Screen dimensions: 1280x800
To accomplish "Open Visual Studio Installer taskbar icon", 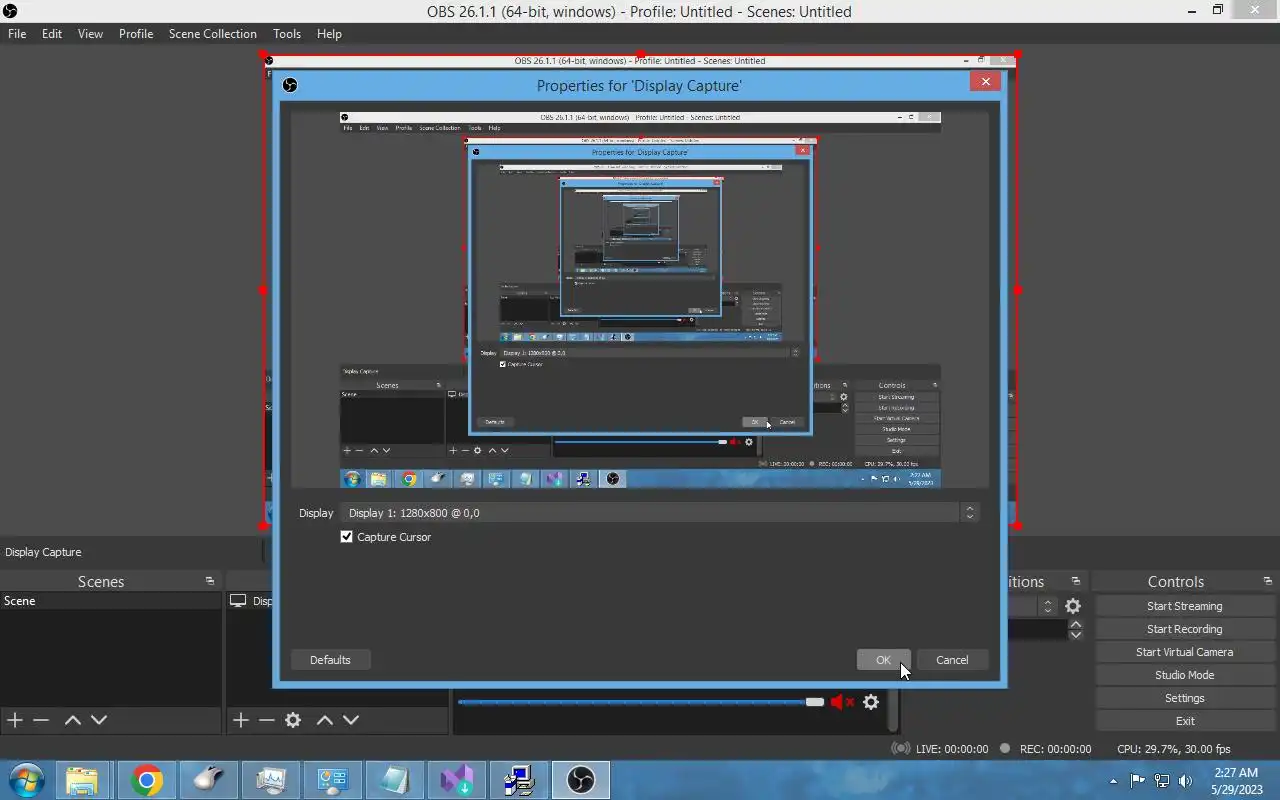I will pos(456,780).
